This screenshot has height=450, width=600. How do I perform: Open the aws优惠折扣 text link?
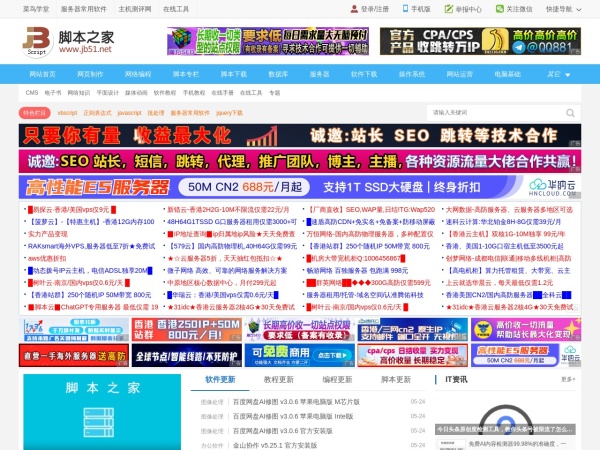[47, 258]
